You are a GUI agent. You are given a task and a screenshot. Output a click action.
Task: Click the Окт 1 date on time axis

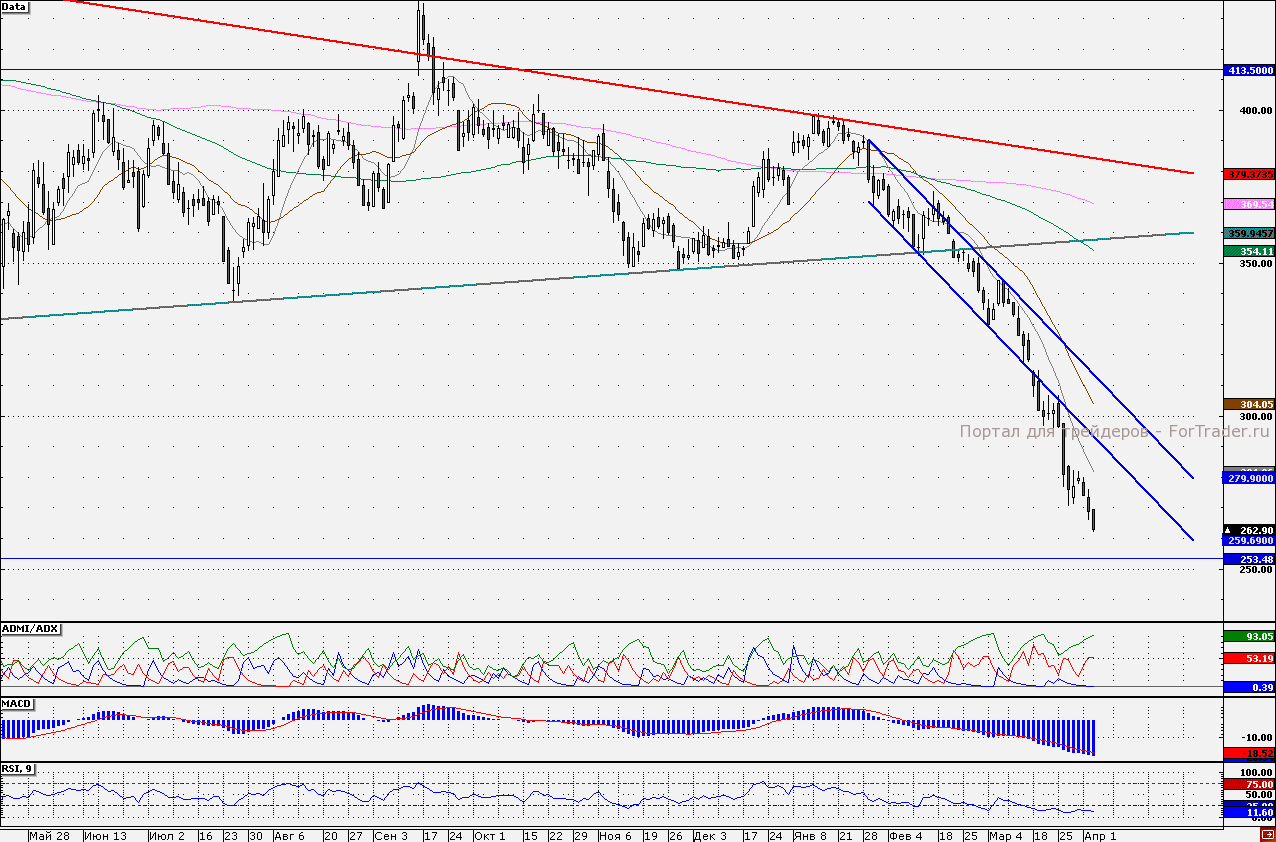[489, 835]
